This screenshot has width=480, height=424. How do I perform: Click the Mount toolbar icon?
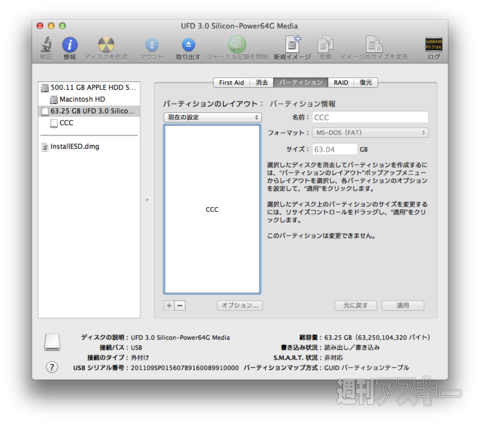(x=152, y=45)
